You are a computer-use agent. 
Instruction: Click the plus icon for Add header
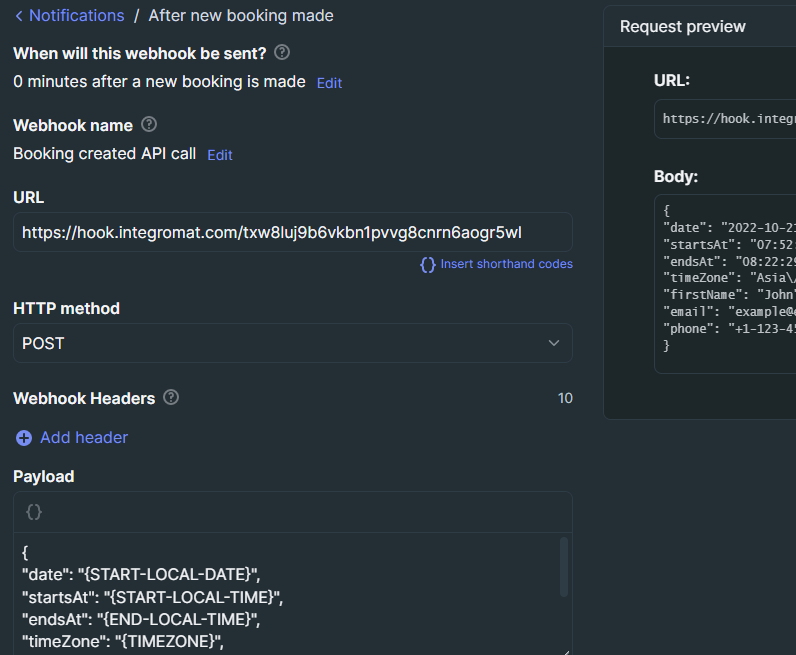(x=24, y=438)
